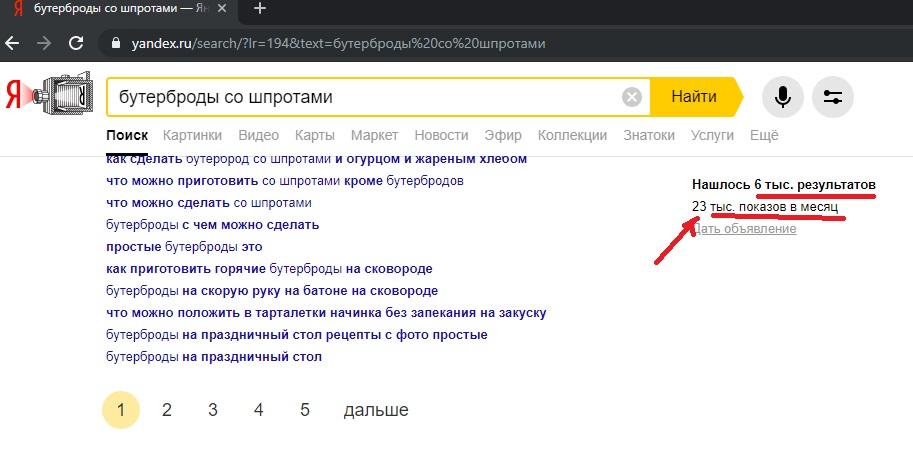Viewport: 913px width, 462px height.
Task: Expand the Ещё more services menu
Action: pyautogui.click(x=764, y=135)
